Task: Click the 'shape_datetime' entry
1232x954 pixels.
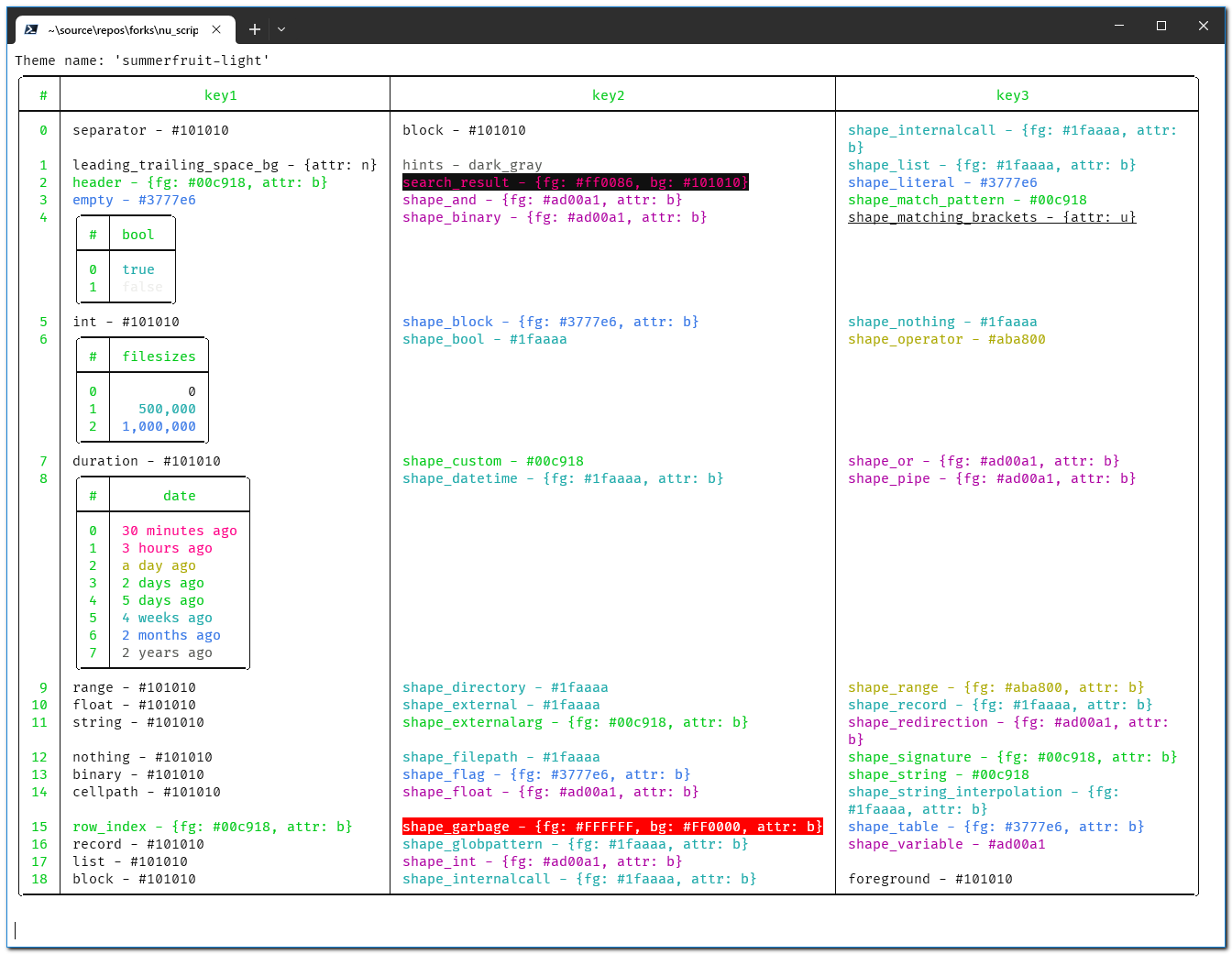Action: (x=564, y=478)
